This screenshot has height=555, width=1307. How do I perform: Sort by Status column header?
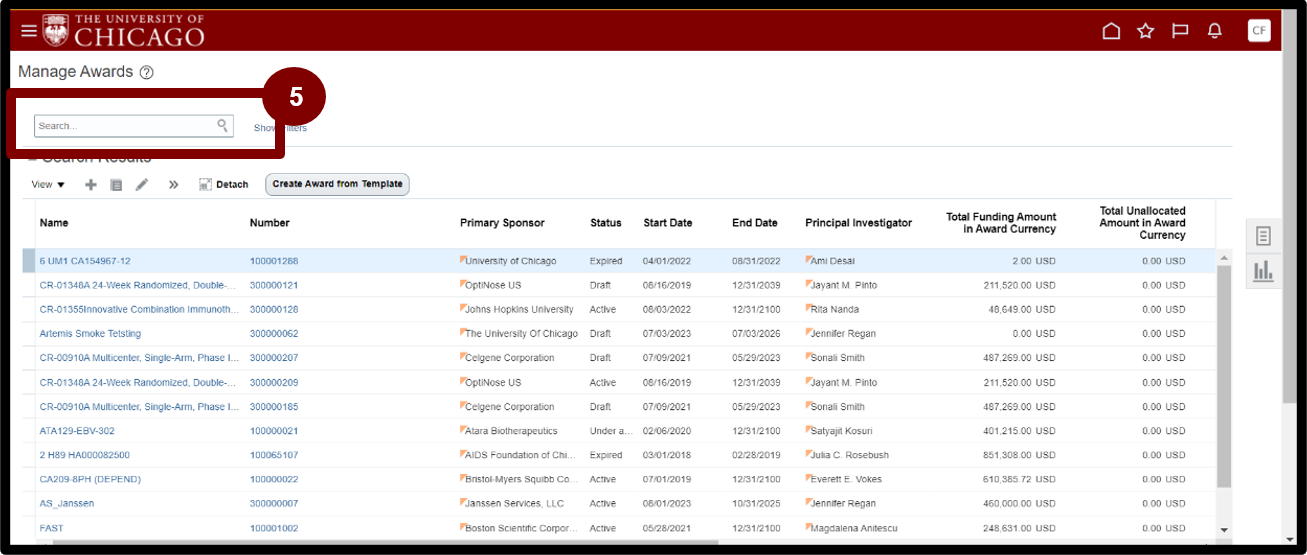click(x=605, y=223)
